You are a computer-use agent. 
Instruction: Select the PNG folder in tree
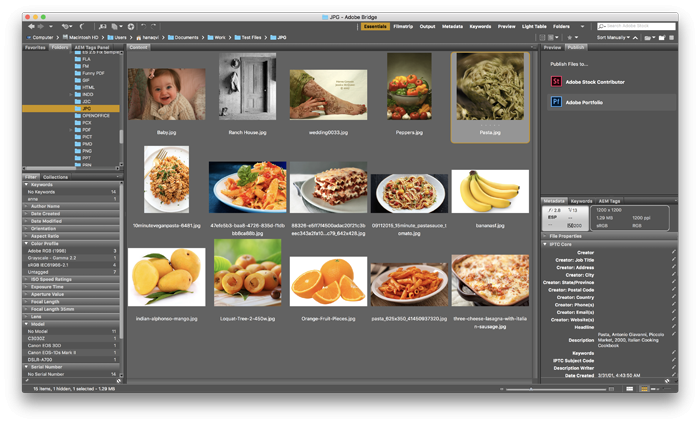[83, 151]
